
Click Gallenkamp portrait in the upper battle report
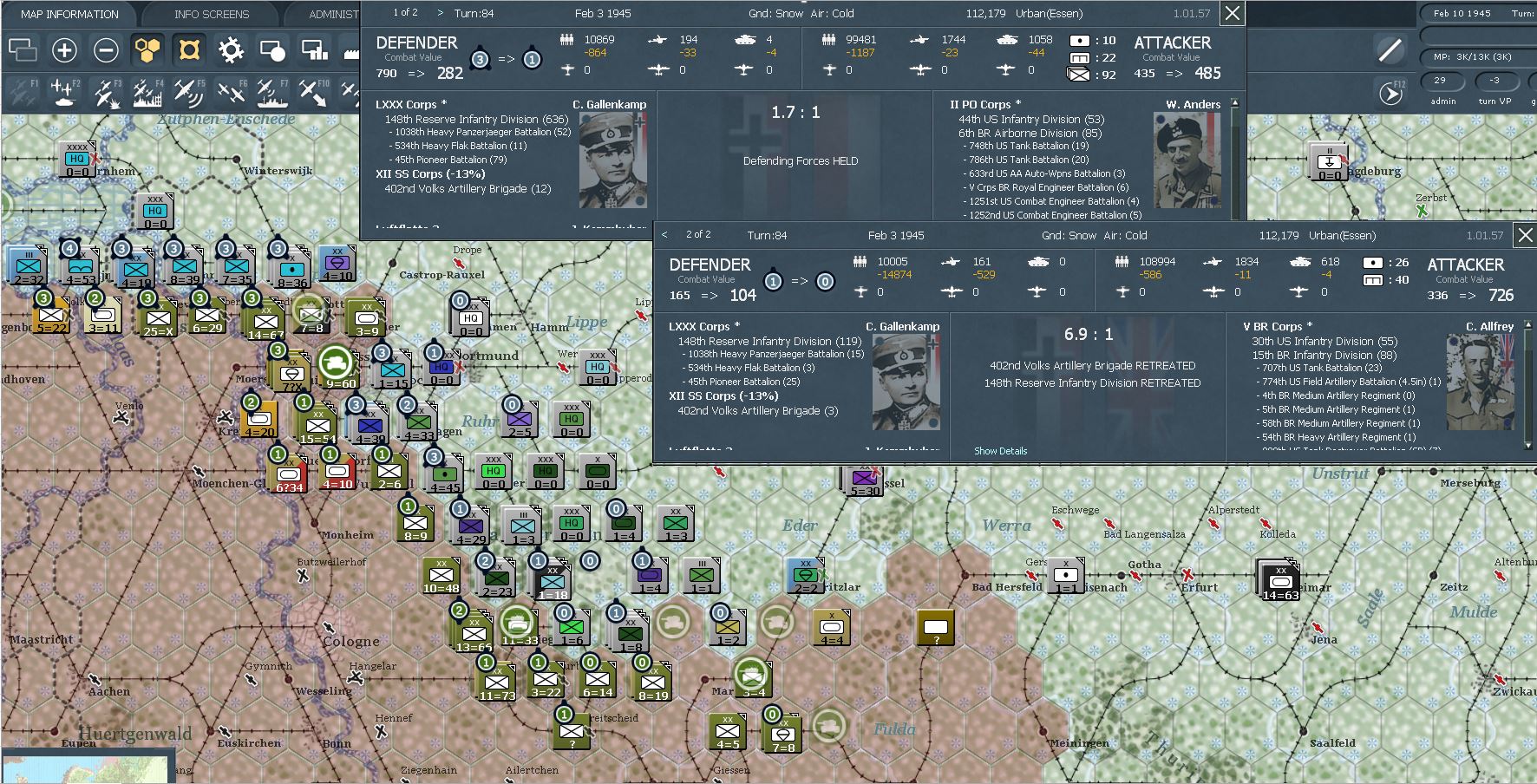pos(612,160)
